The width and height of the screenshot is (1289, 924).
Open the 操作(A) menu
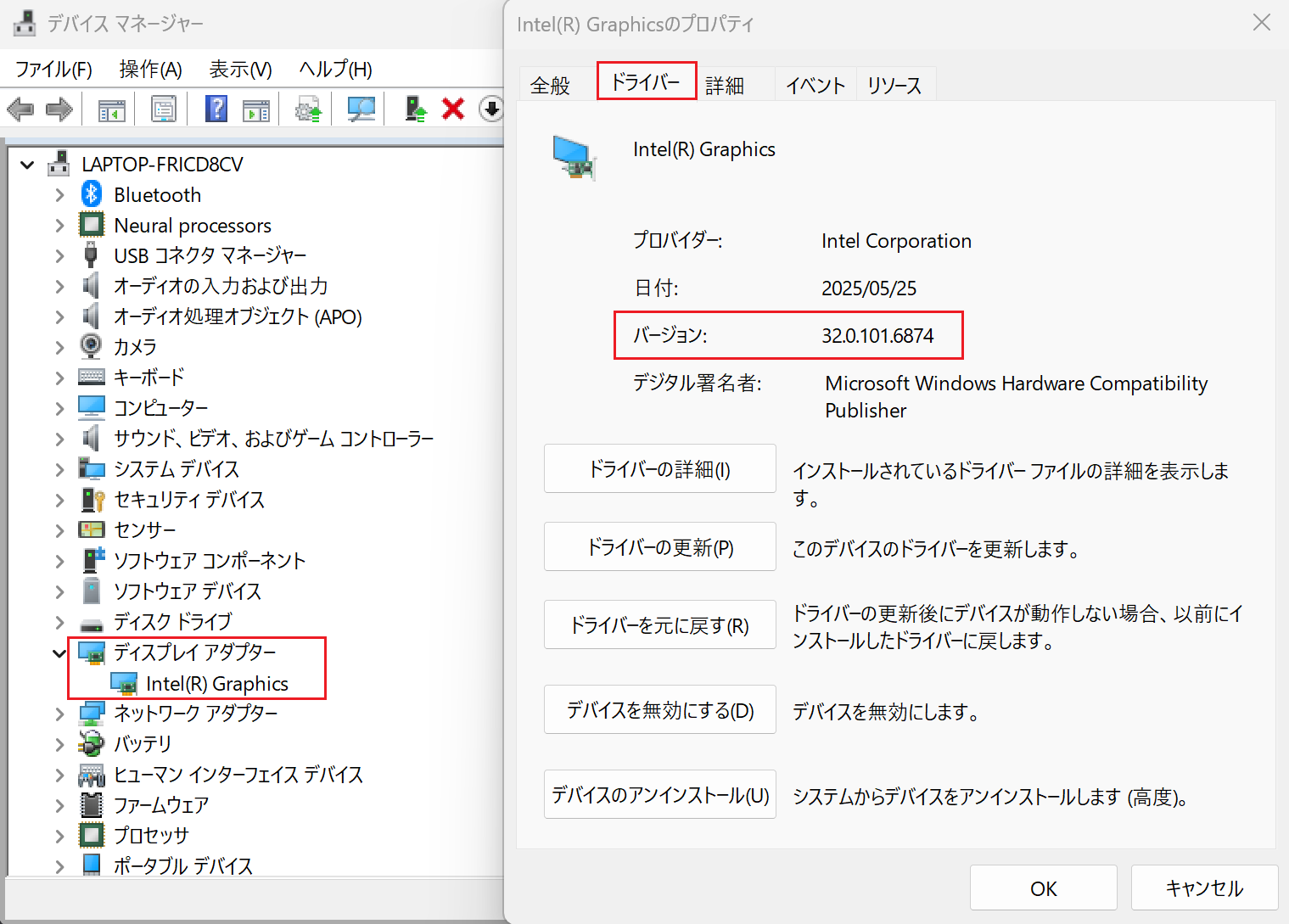151,69
